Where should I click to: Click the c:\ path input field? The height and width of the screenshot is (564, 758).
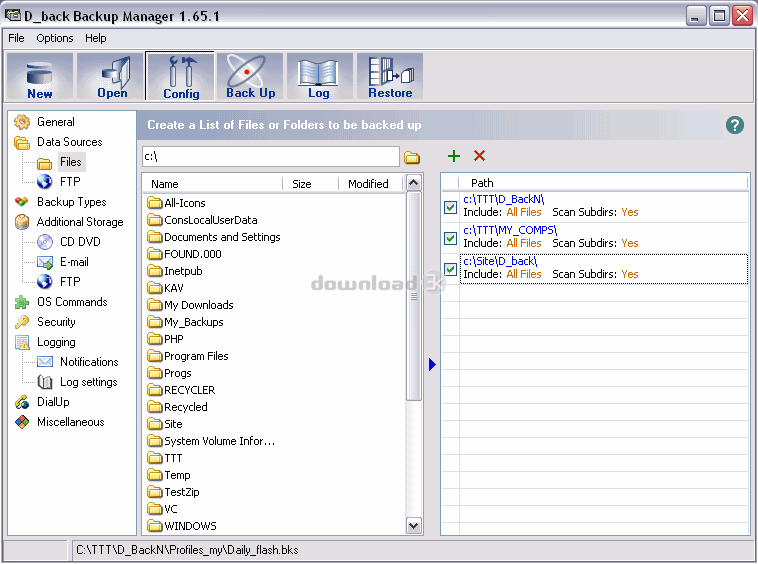click(x=270, y=157)
